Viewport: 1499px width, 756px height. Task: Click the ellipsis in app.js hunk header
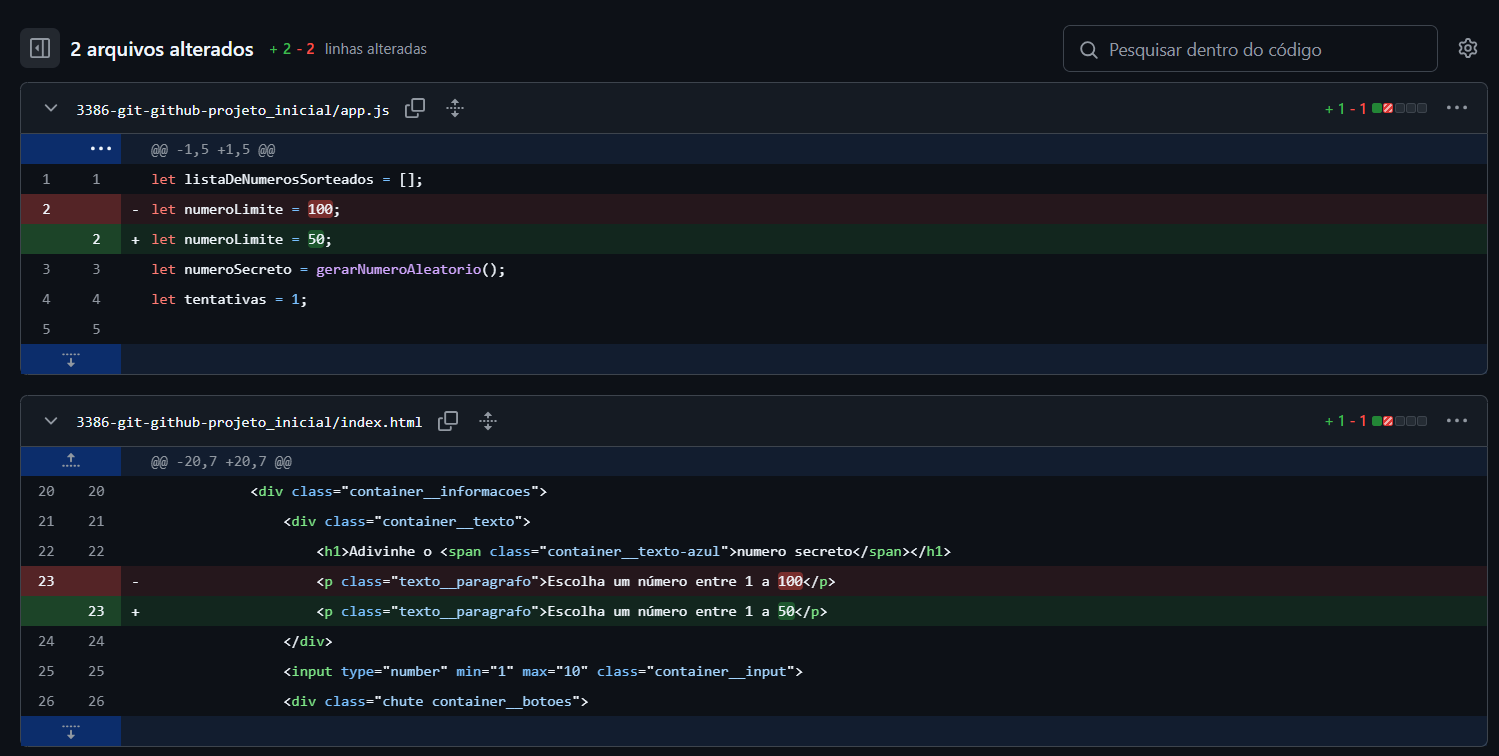coord(101,149)
